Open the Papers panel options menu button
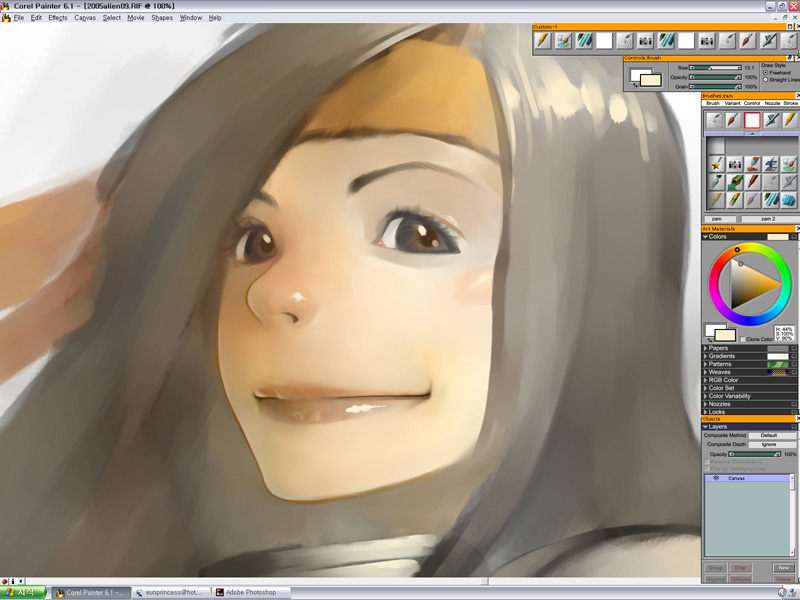Screen dimensions: 800x600 tap(793, 348)
